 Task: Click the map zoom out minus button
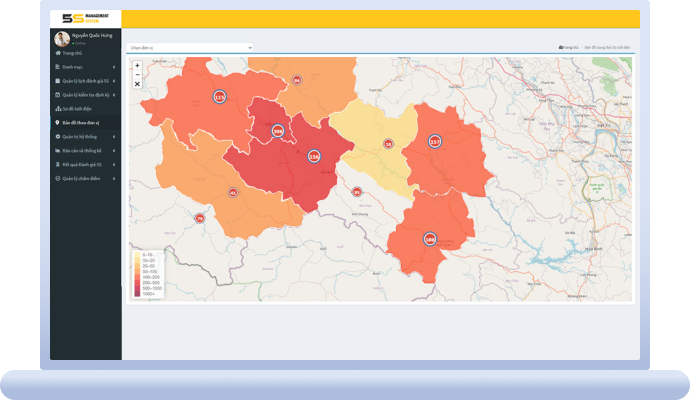pos(137,74)
